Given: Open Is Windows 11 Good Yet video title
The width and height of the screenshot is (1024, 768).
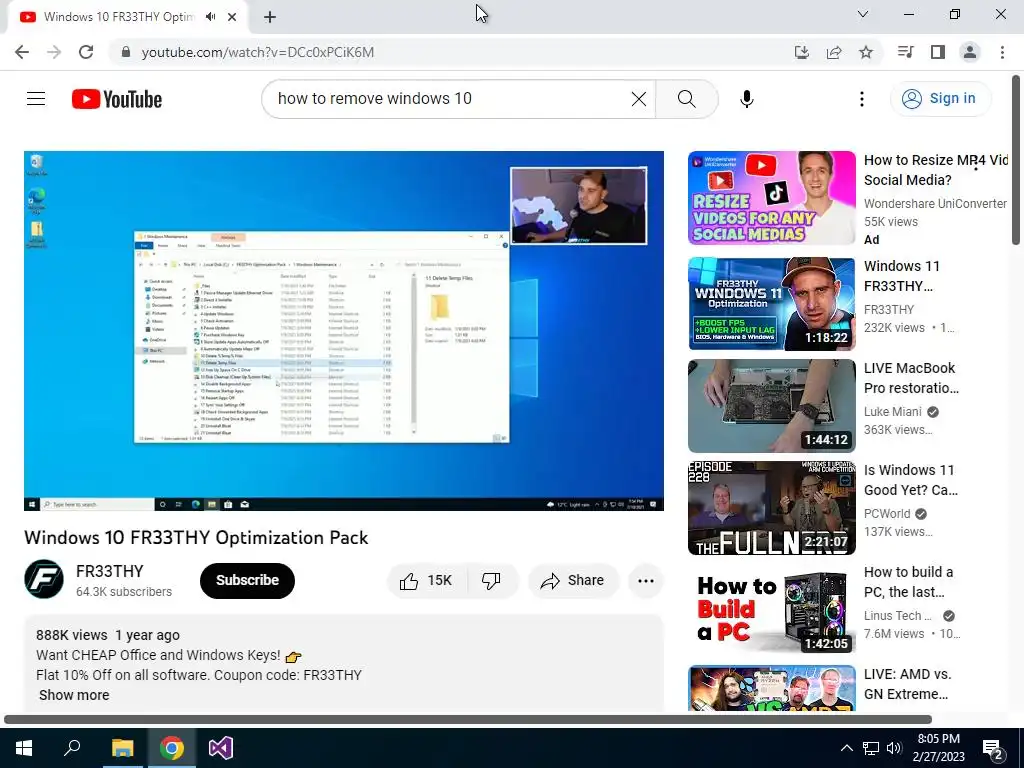Looking at the screenshot, I should [x=911, y=480].
